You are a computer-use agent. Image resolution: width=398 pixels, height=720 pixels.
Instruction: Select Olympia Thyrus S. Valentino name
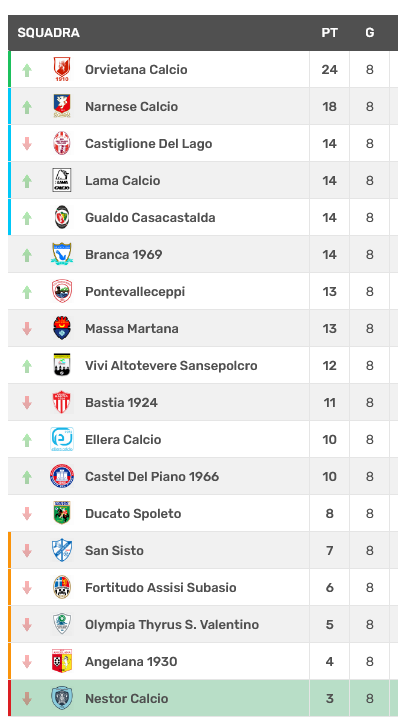point(172,624)
